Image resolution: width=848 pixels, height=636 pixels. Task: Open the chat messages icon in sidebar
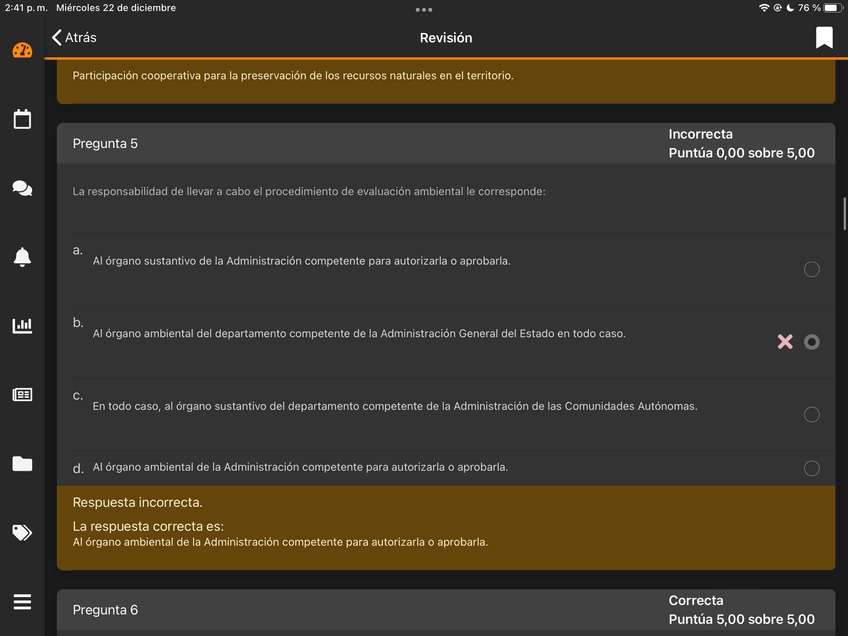point(22,189)
